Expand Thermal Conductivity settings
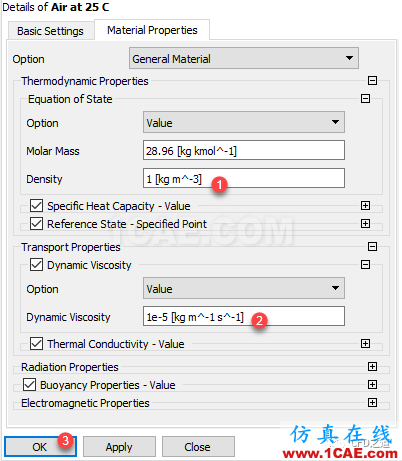The width and height of the screenshot is (402, 461). pos(365,344)
